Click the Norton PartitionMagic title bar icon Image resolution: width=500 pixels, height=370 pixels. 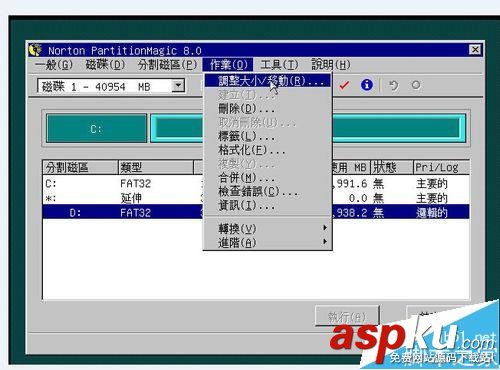click(x=35, y=50)
